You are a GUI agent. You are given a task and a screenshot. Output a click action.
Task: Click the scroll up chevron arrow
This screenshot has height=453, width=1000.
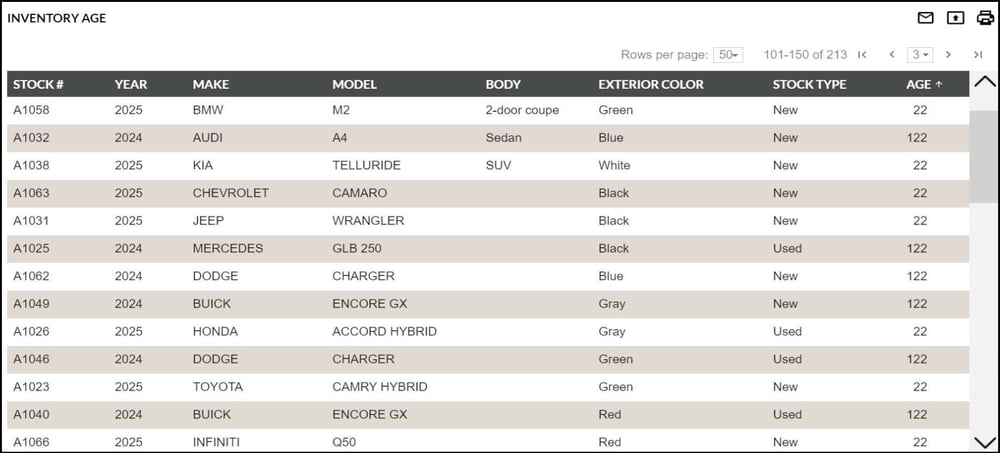click(985, 82)
